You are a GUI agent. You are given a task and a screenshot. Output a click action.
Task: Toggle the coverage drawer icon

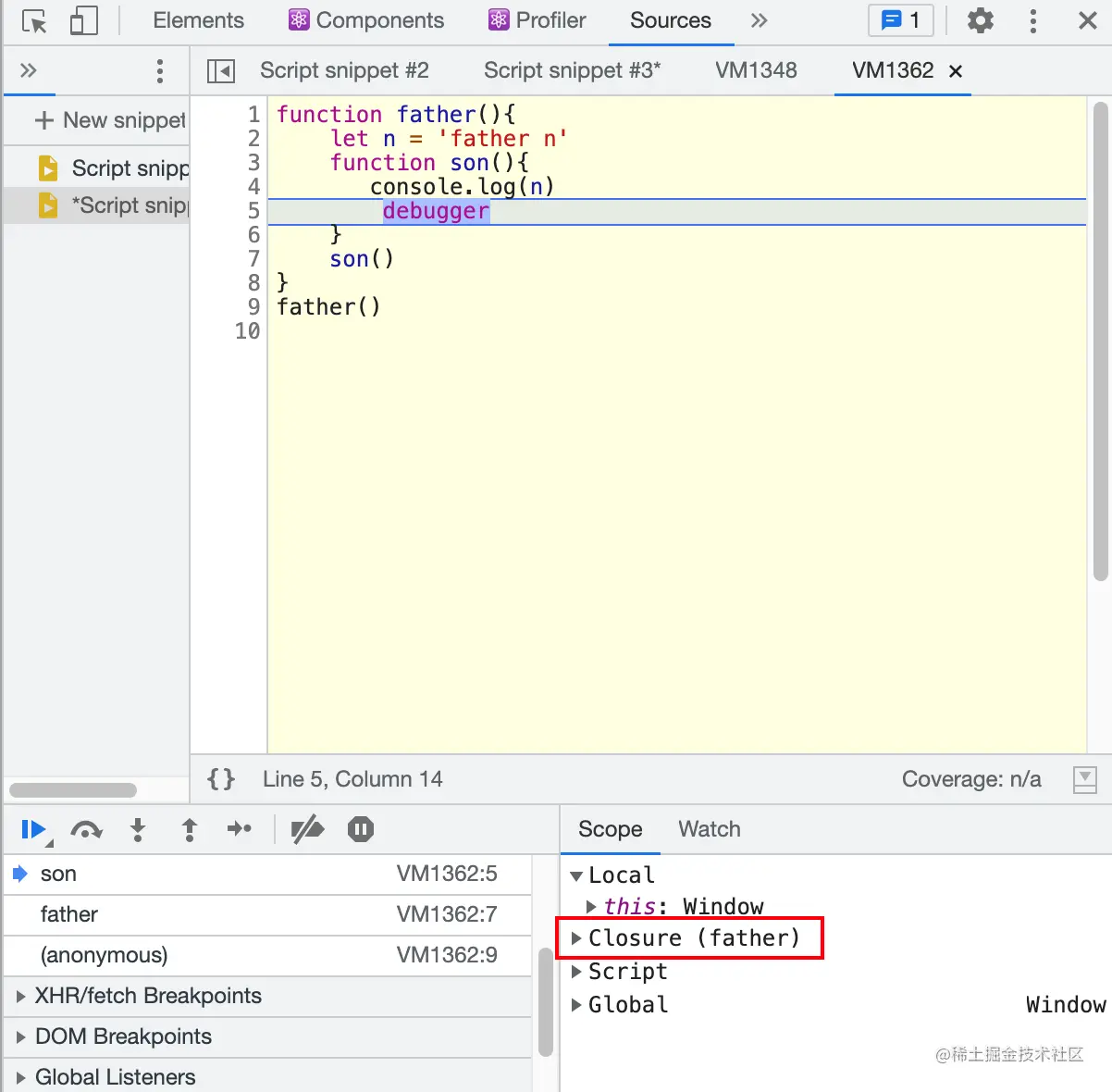pos(1085,780)
